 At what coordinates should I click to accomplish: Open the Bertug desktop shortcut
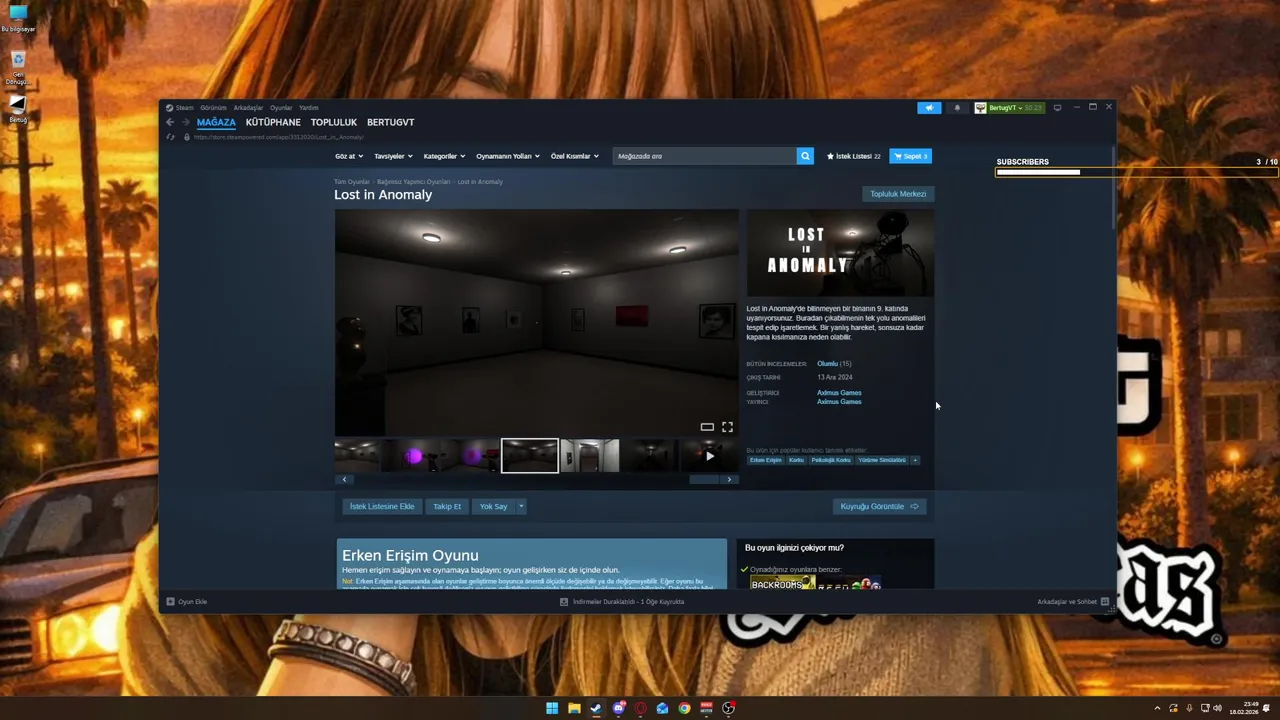[x=18, y=109]
